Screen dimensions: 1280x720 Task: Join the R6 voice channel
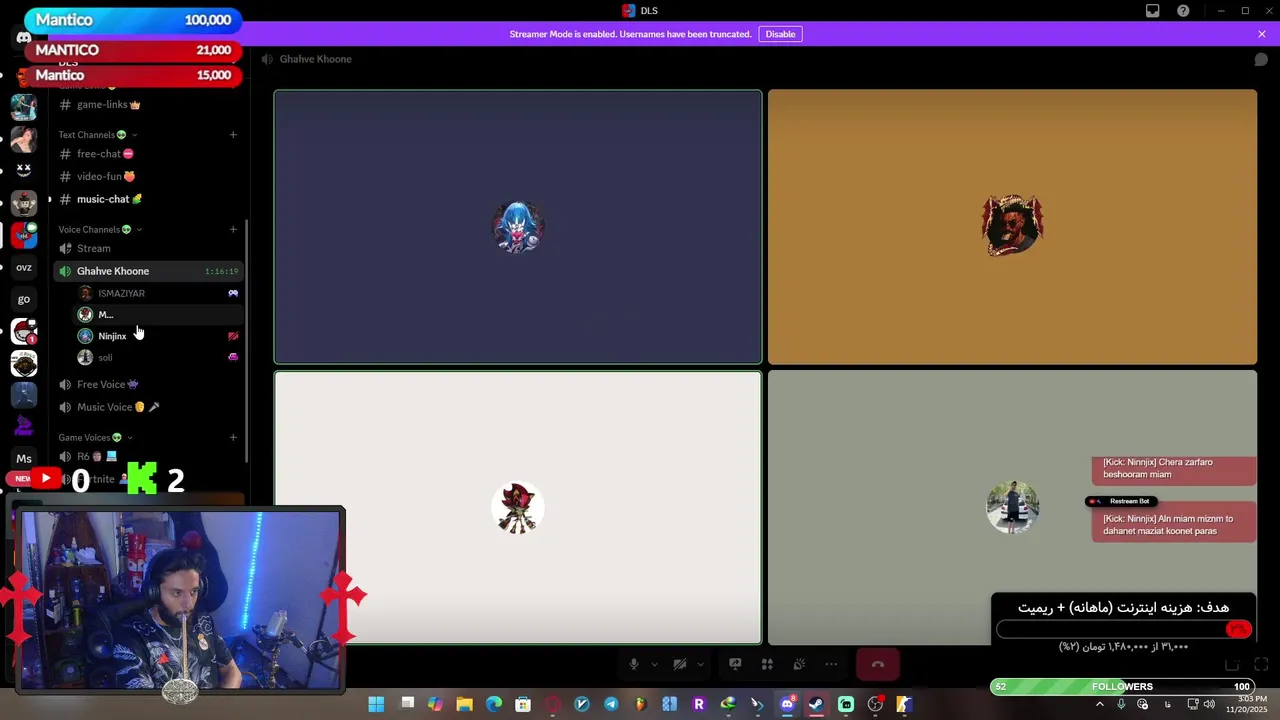pos(148,456)
